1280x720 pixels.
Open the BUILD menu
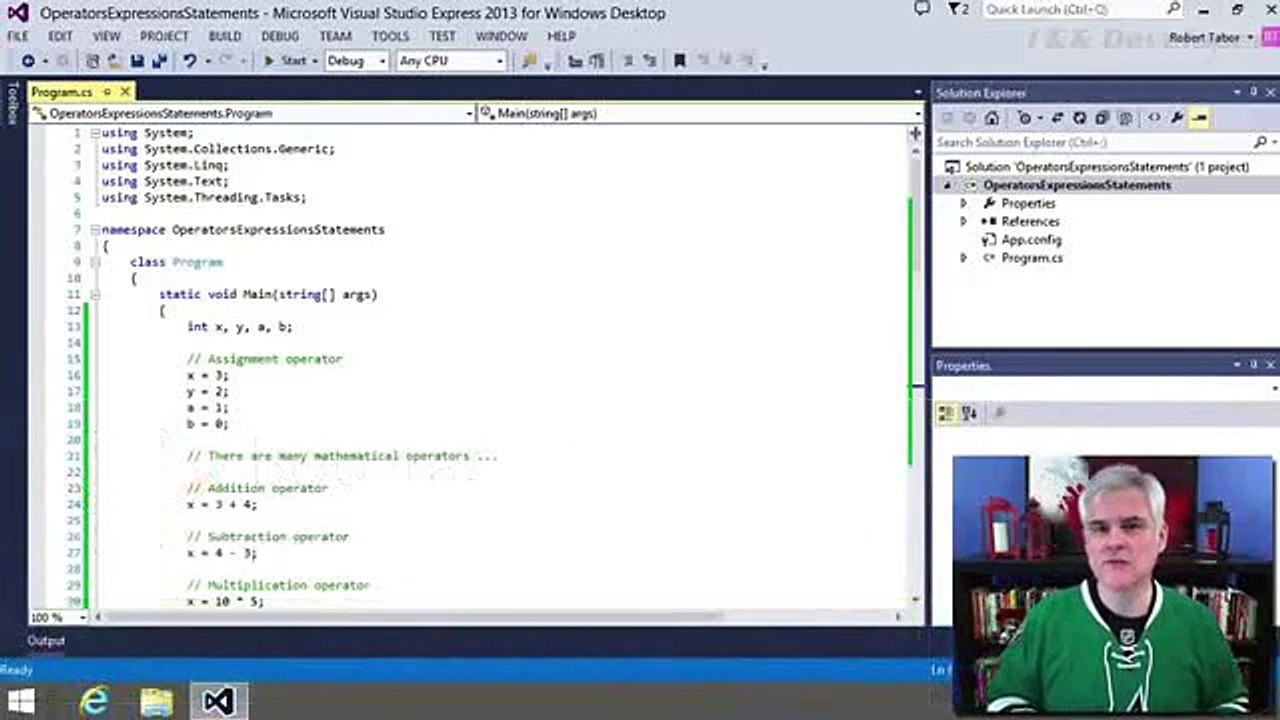(x=225, y=36)
